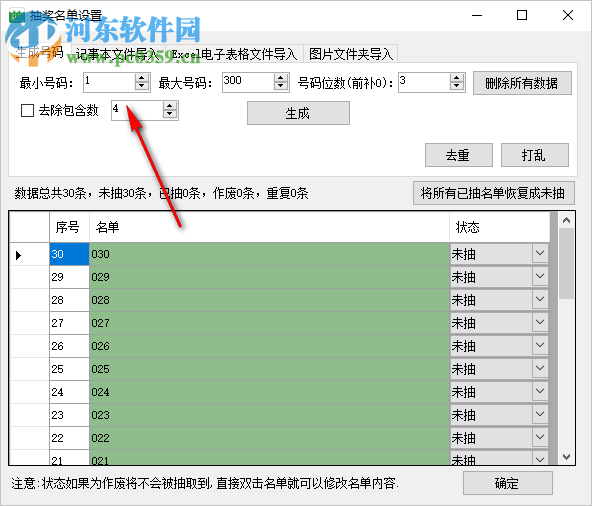592x506 pixels.
Task: Select the 序号 cell 27
Action: [x=69, y=323]
